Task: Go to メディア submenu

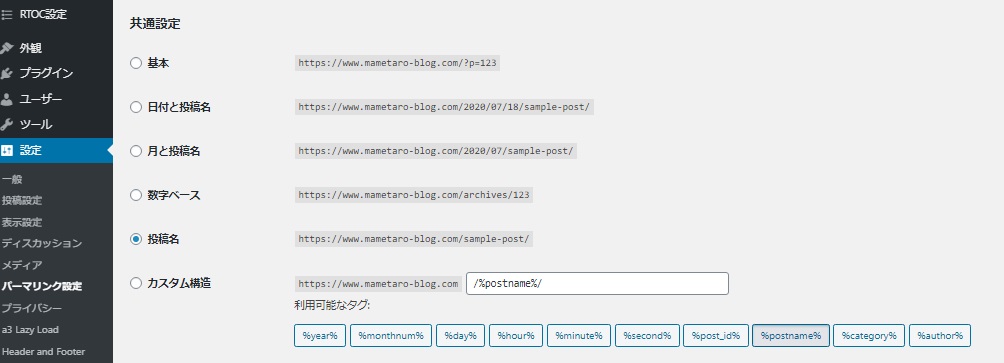Action: (22, 265)
